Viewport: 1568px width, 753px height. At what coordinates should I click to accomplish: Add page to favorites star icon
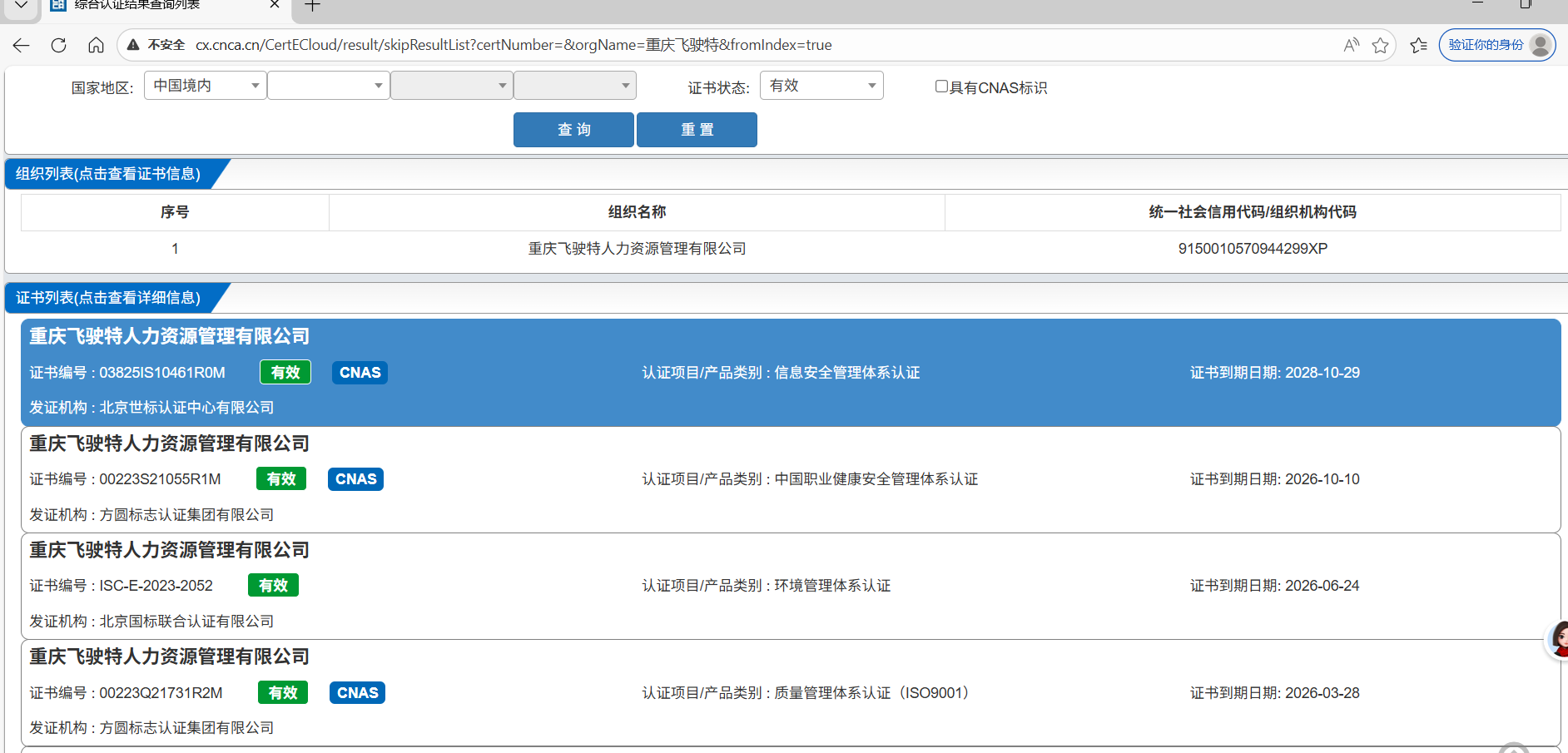coord(1381,45)
